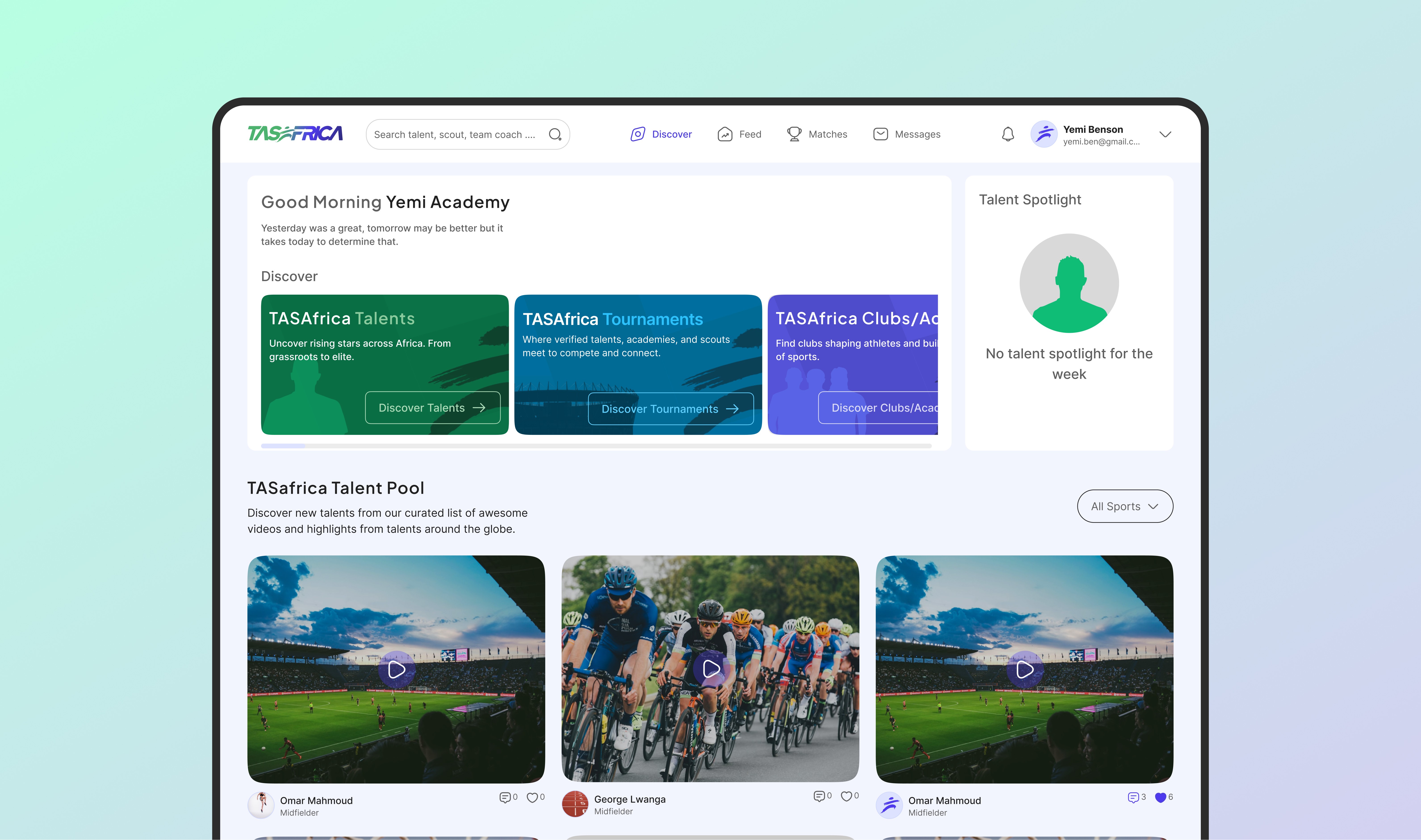Expand the user account menu chevron
Screen dimensions: 1421x840
coord(1165,134)
